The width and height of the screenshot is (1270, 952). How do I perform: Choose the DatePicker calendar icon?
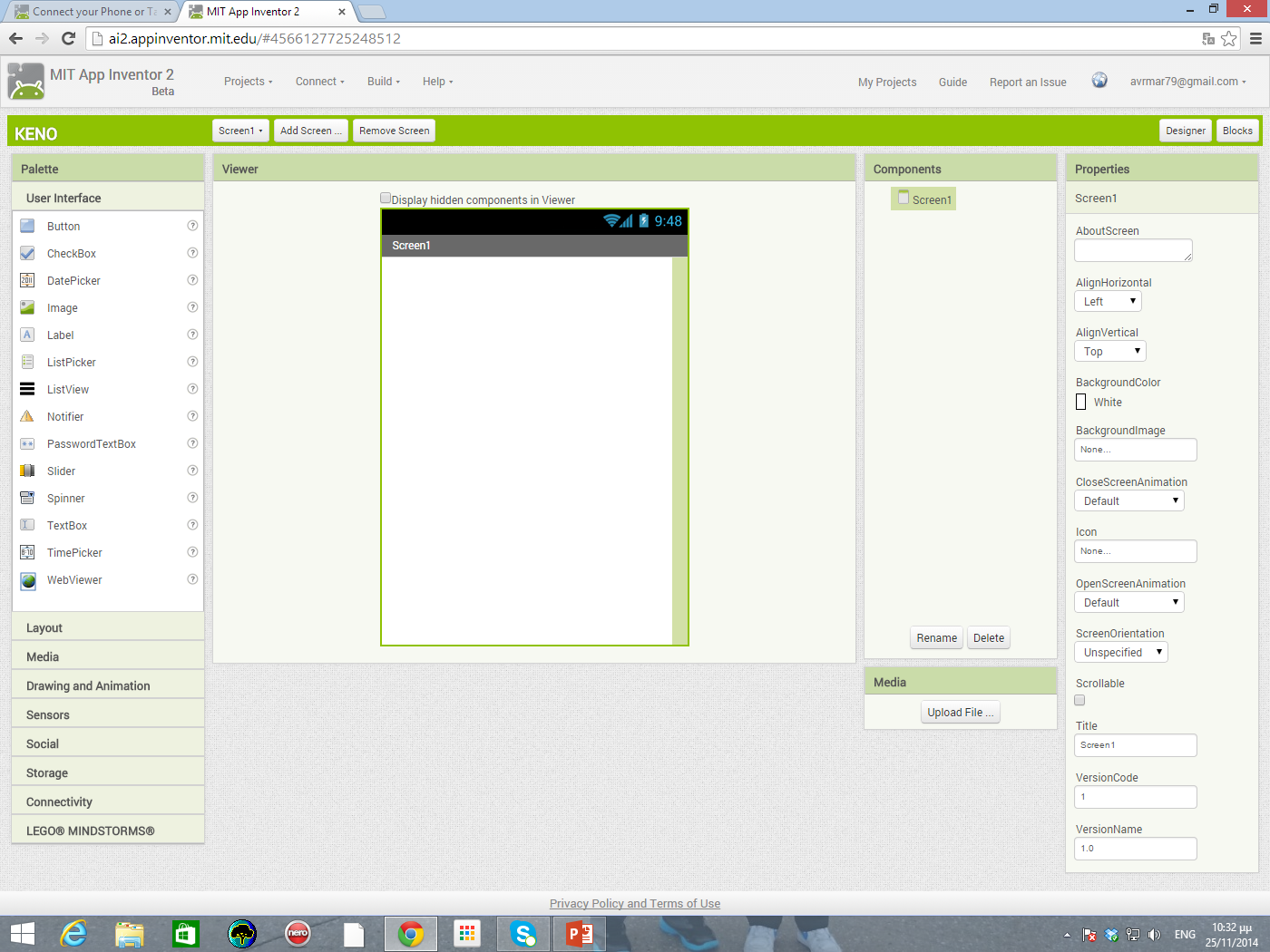click(27, 280)
